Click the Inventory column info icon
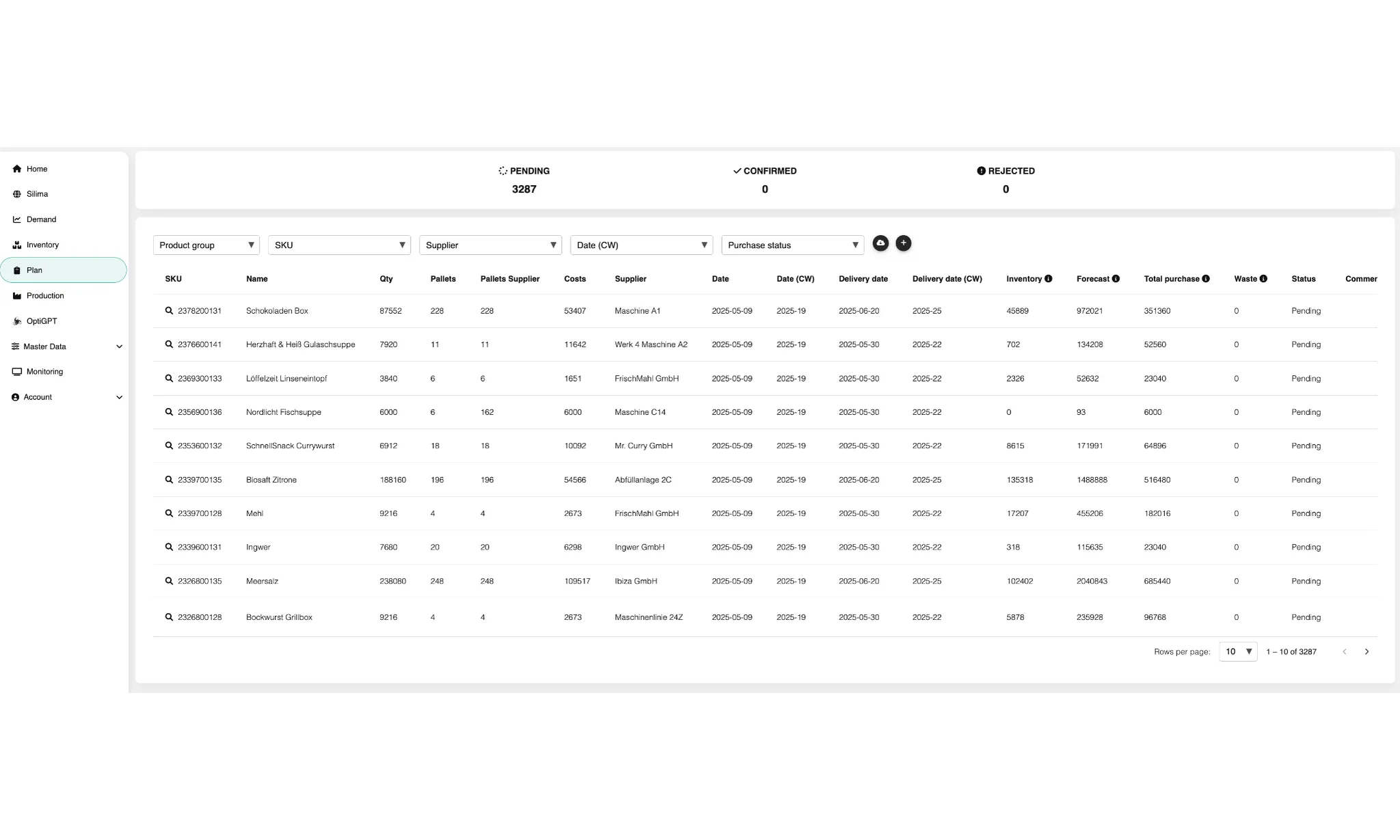 coord(1048,278)
